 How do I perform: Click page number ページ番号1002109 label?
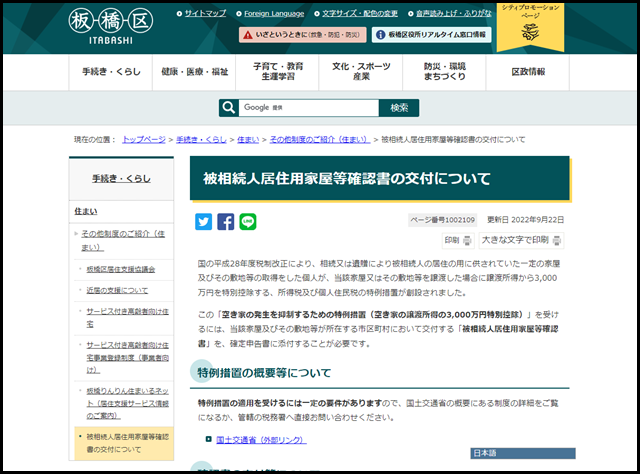pos(443,220)
